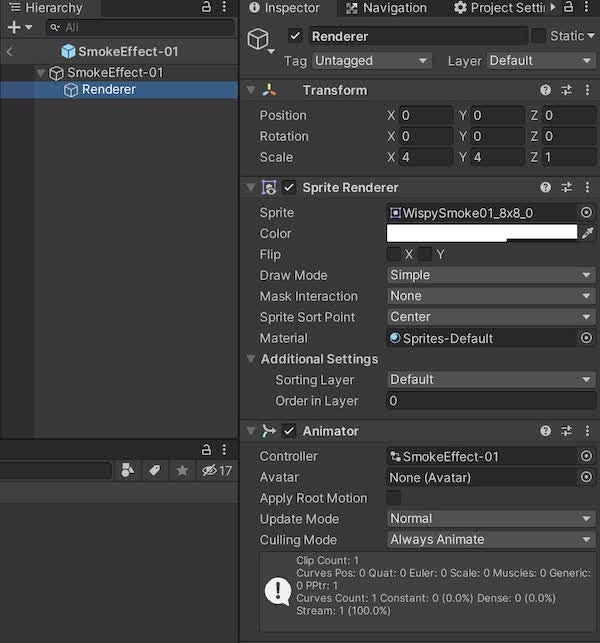Open Transform presets slider icon
This screenshot has height=643, width=600.
click(566, 90)
